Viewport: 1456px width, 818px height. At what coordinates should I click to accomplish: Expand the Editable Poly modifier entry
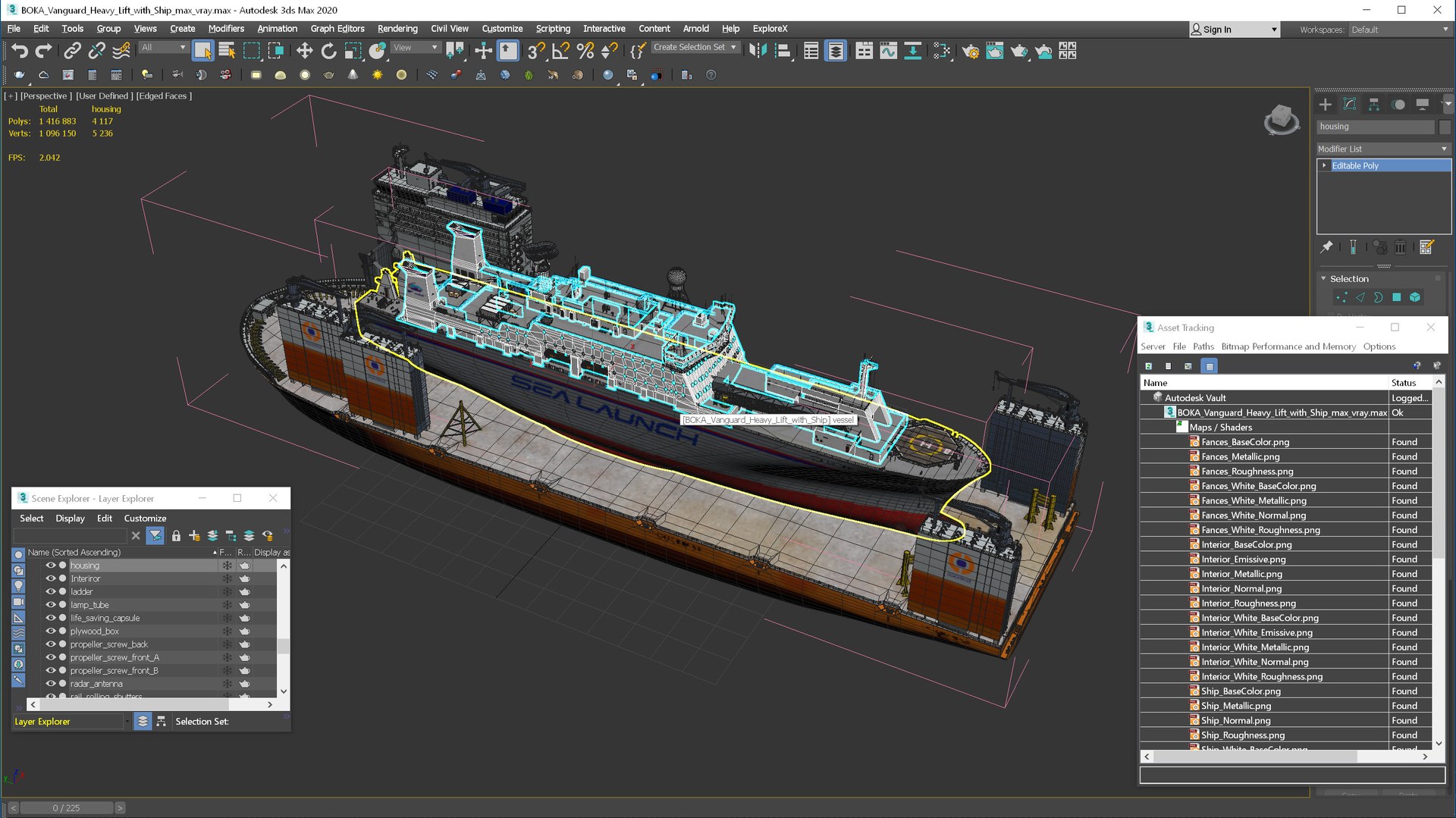point(1324,165)
